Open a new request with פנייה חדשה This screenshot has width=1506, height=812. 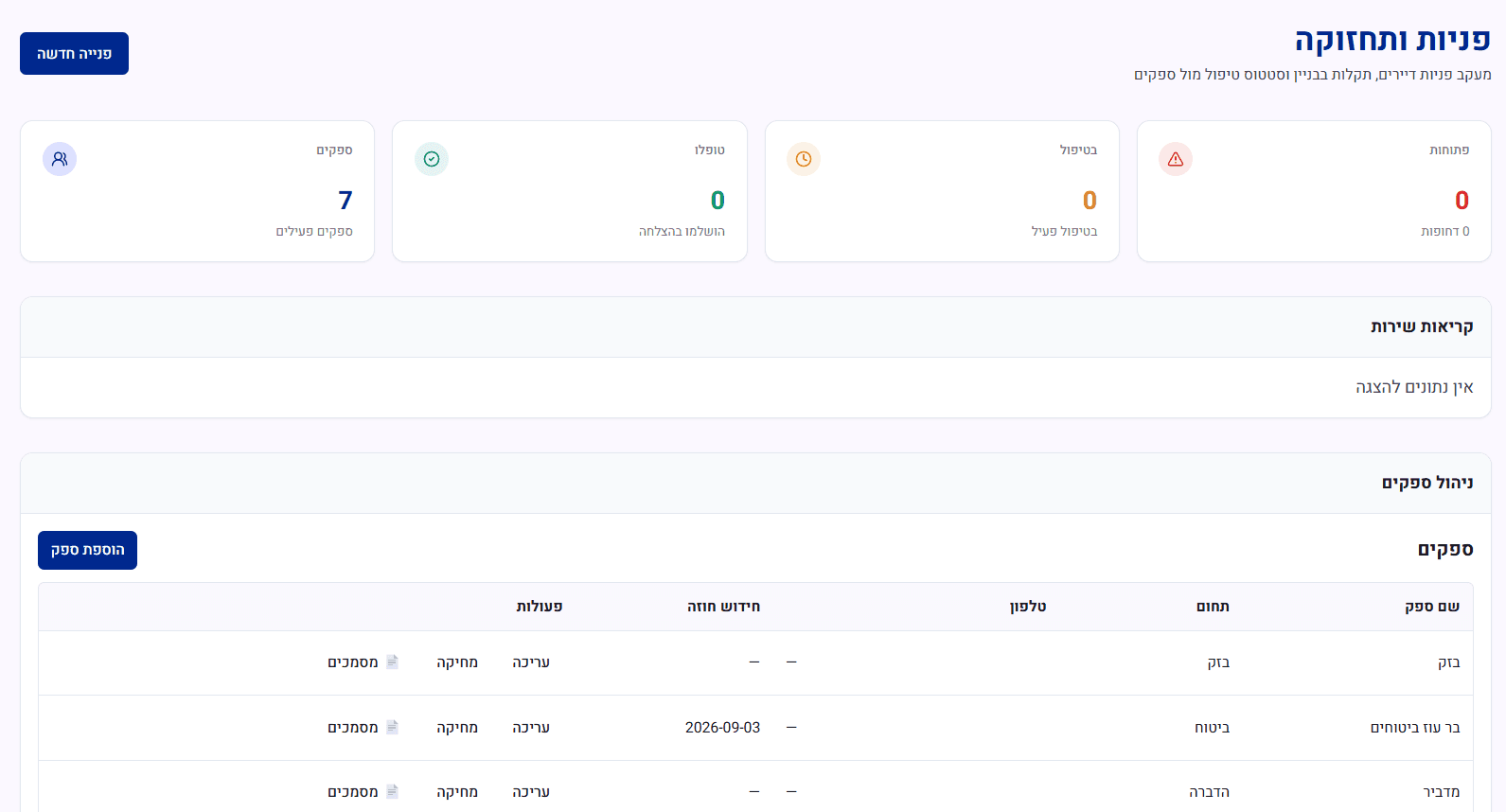[x=74, y=54]
